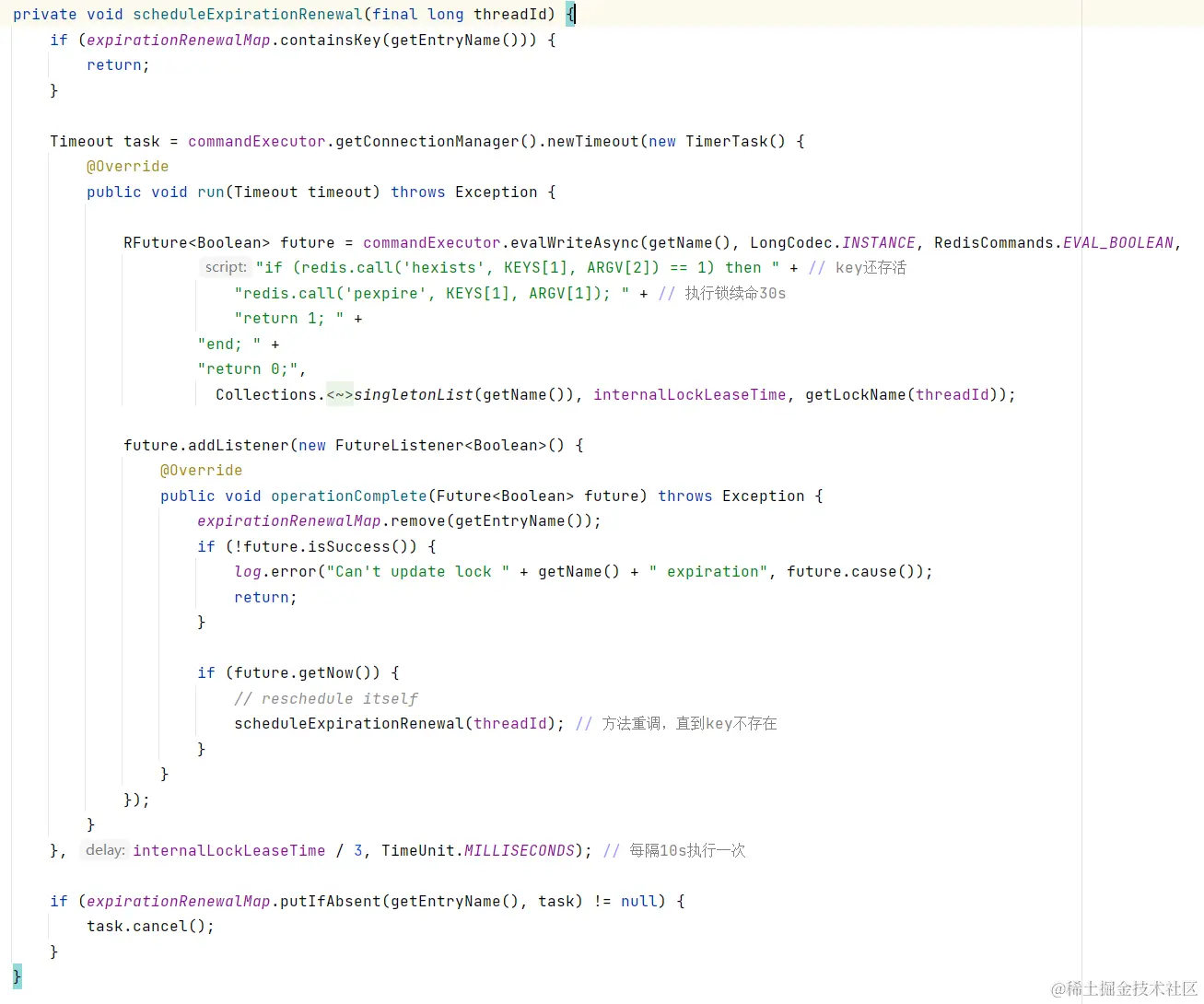
Task: Click LongCodec.INSTANCE reference
Action: pos(833,243)
